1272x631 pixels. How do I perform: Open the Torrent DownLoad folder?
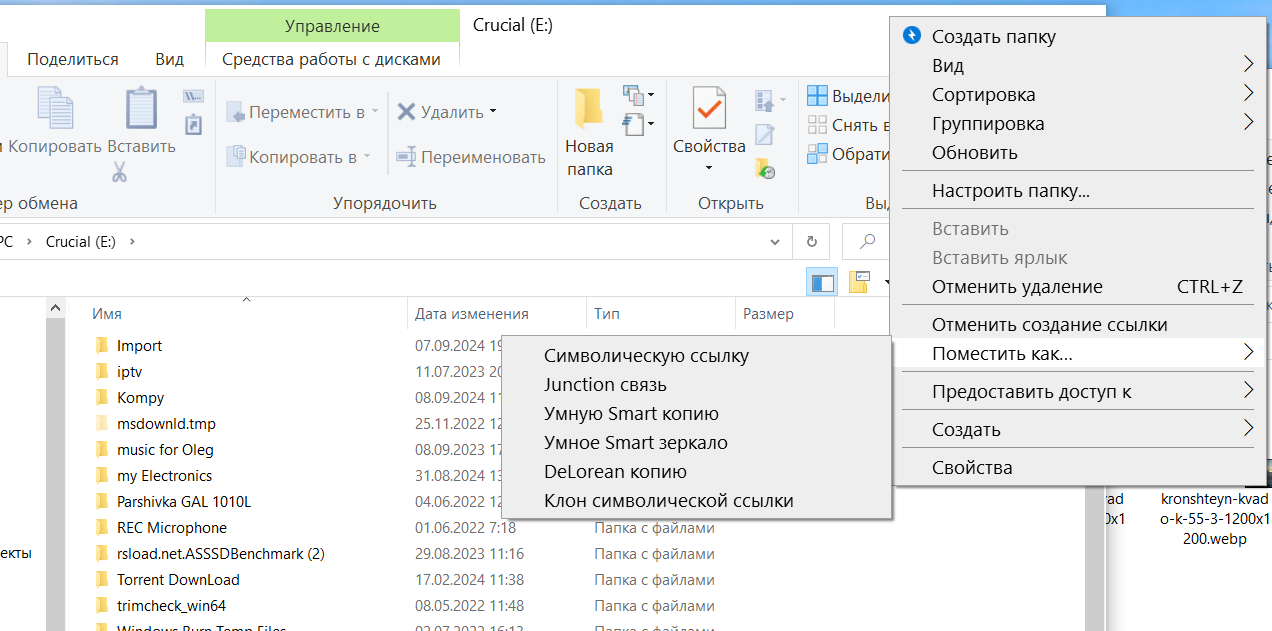[178, 580]
